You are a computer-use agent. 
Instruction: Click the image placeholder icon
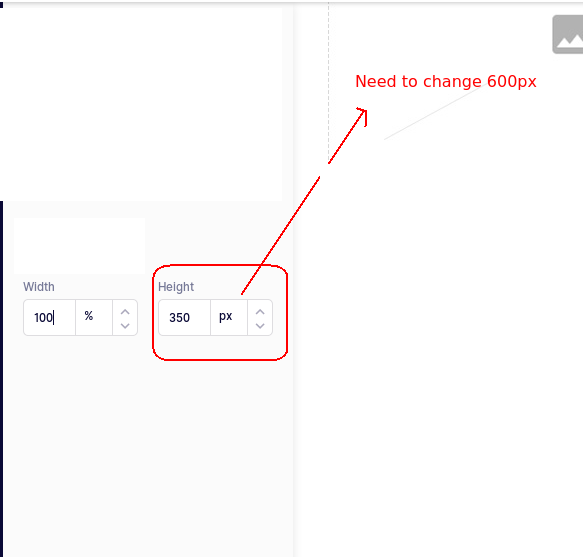(568, 35)
